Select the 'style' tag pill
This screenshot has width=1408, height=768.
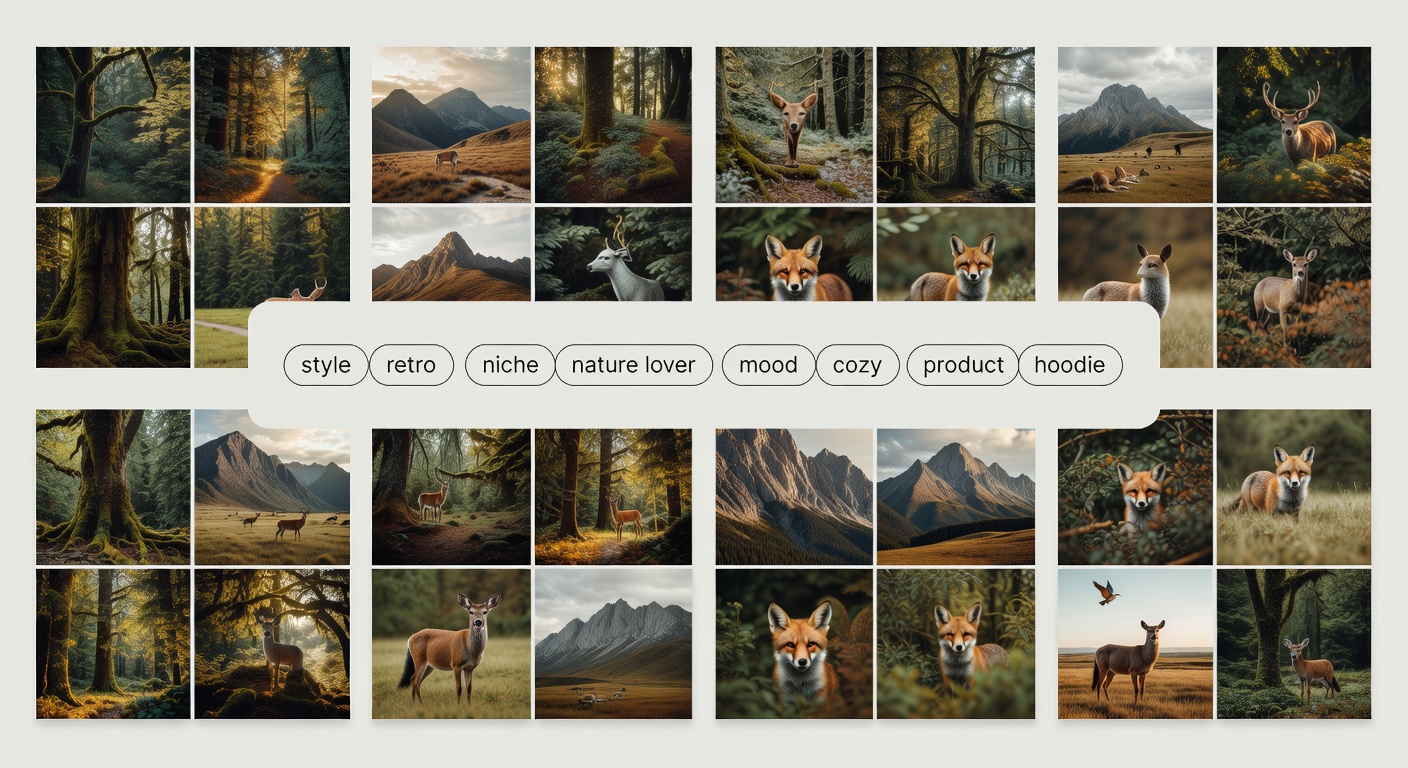tap(326, 365)
